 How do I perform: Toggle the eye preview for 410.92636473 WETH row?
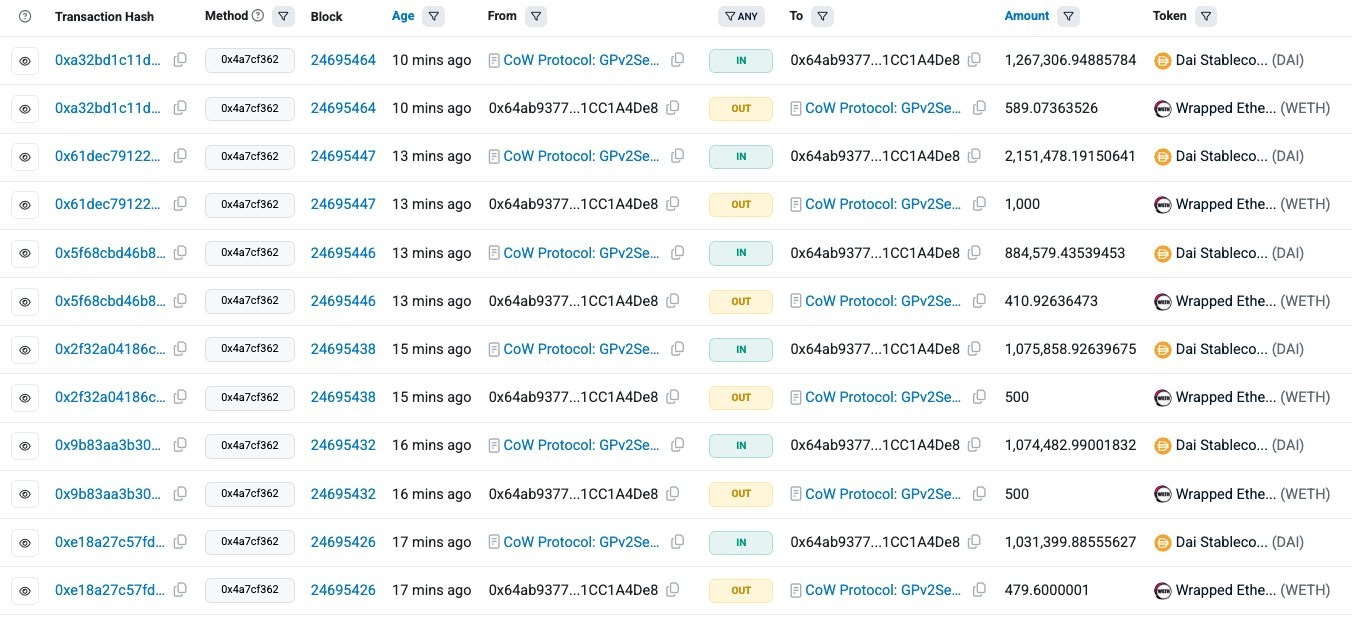pos(25,301)
